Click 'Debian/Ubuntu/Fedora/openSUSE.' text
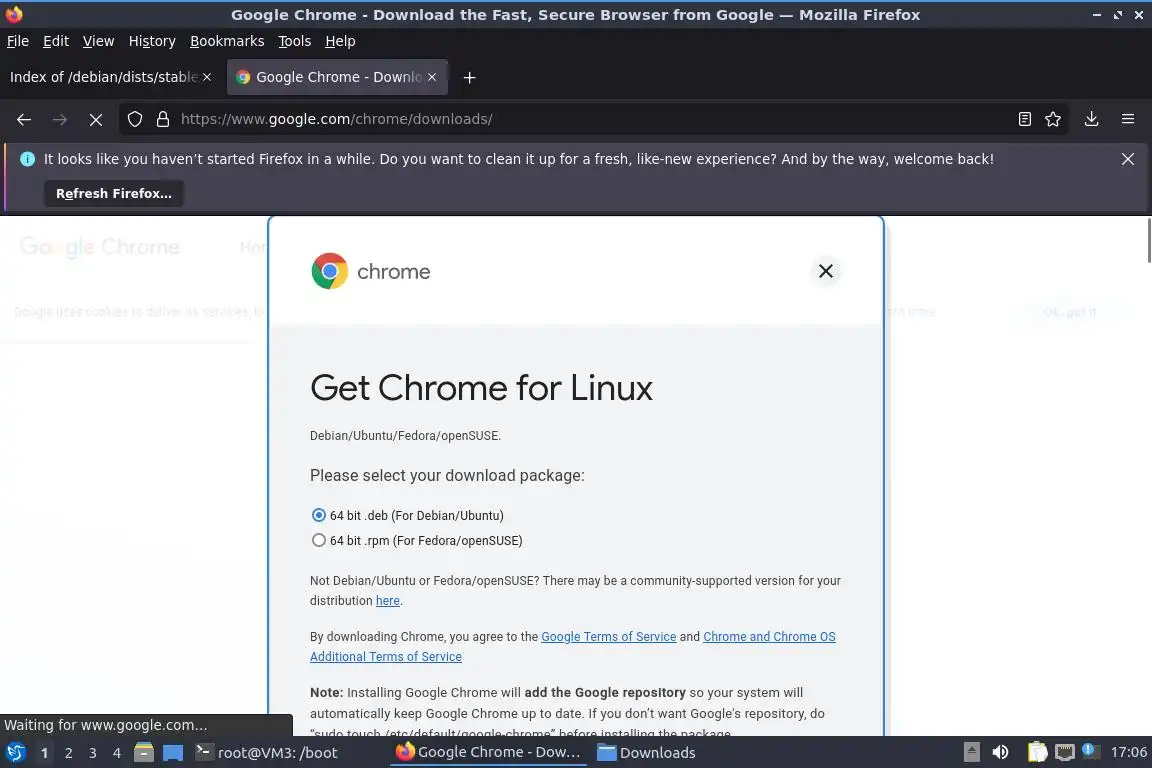Viewport: 1152px width, 768px height. [406, 436]
